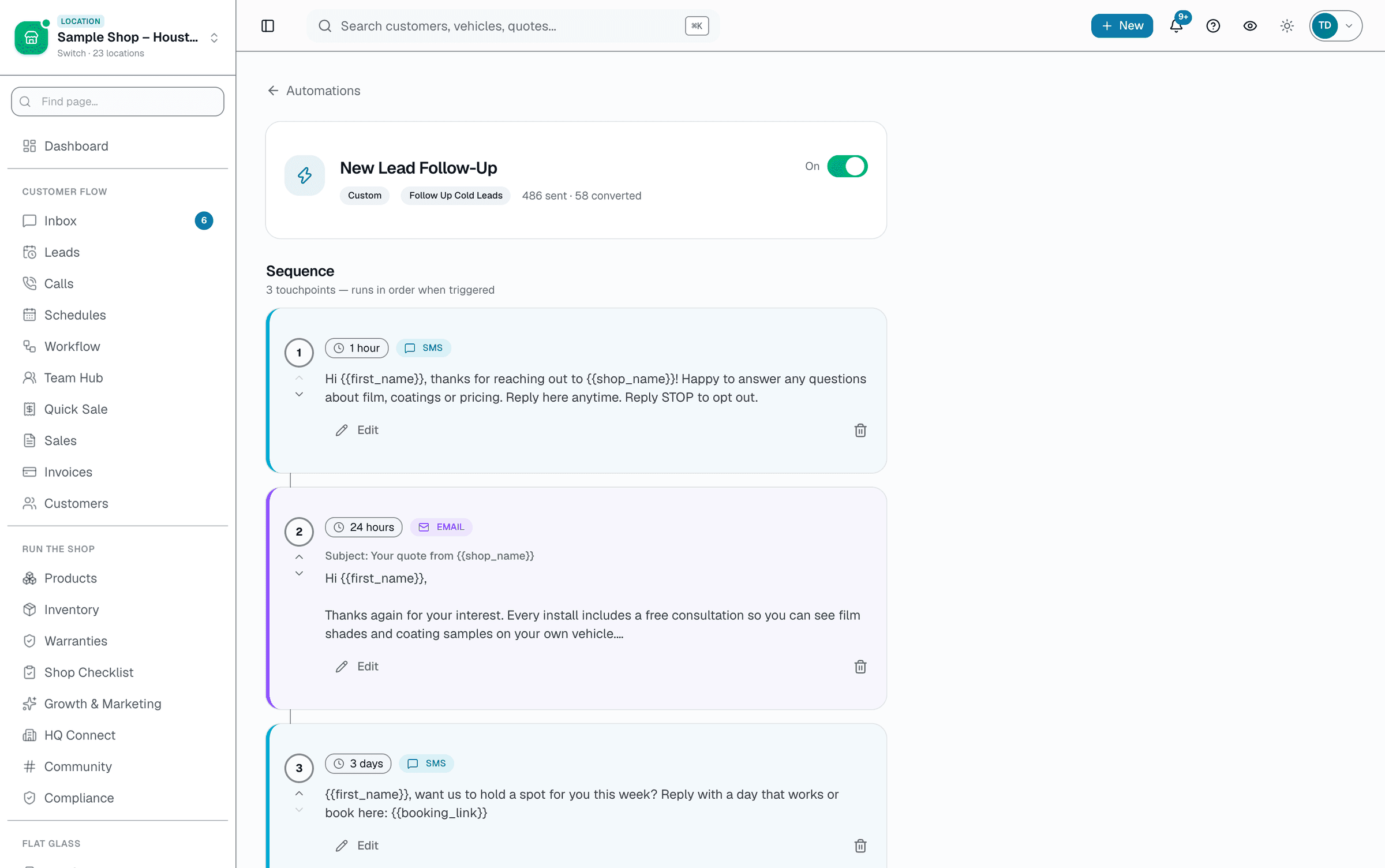Open the Invoices page
This screenshot has width=1385, height=868.
118,472
